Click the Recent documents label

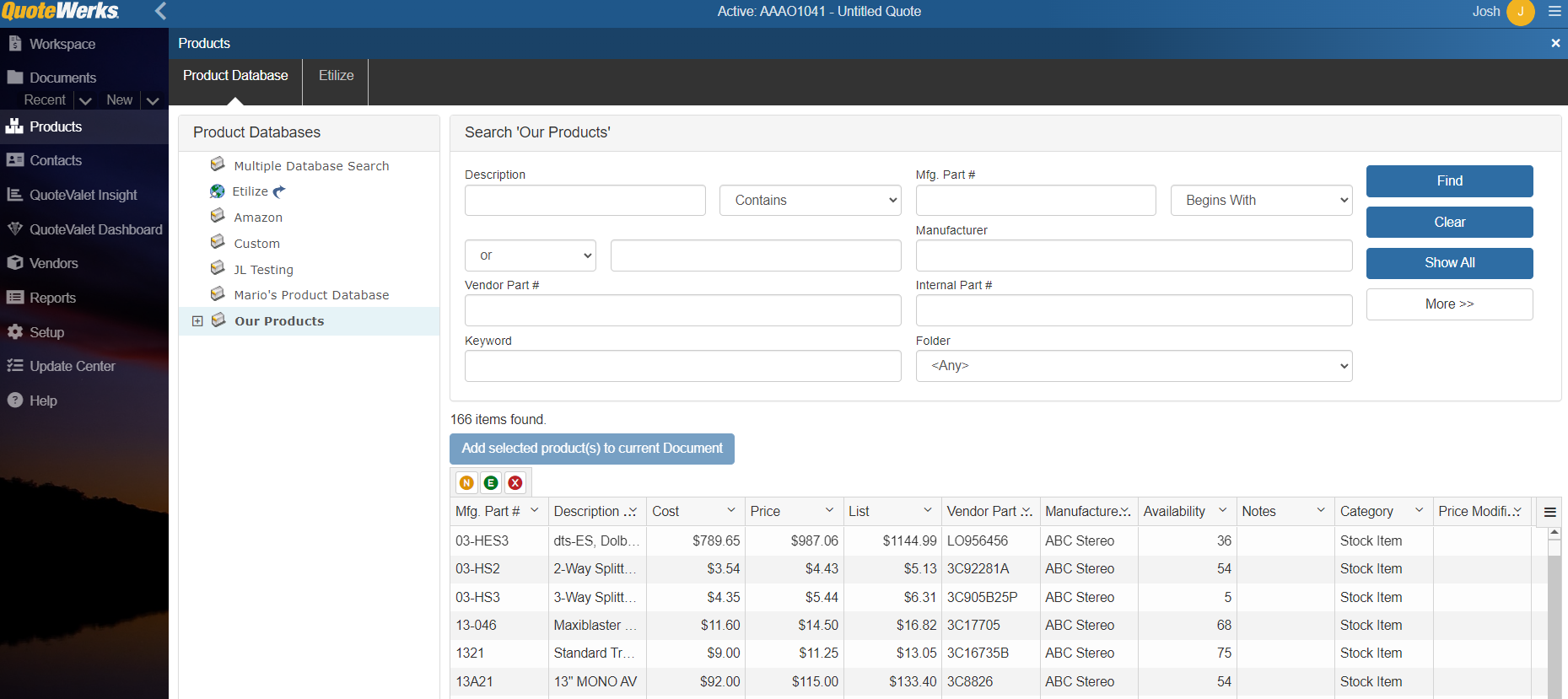45,100
